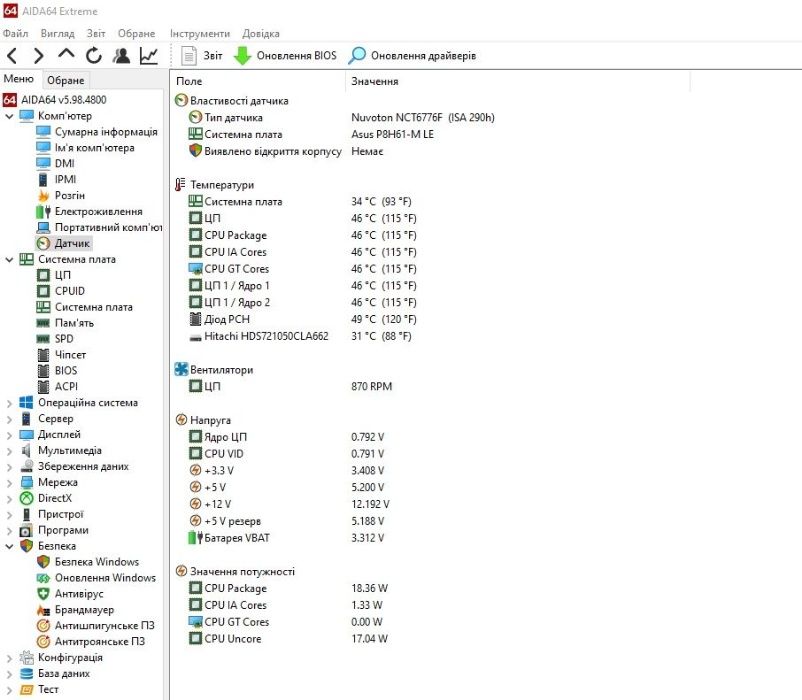Open Електроживлення battery icon item

click(90, 211)
